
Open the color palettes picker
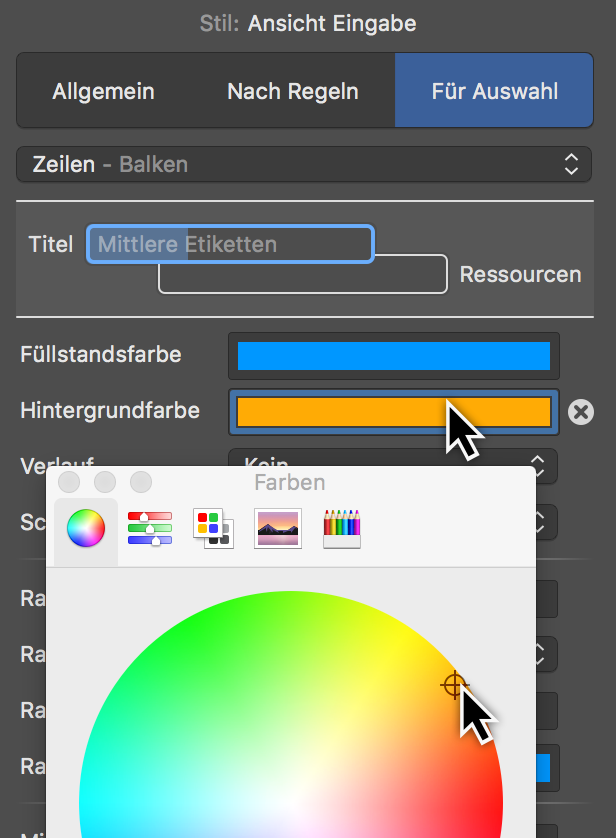click(x=213, y=528)
